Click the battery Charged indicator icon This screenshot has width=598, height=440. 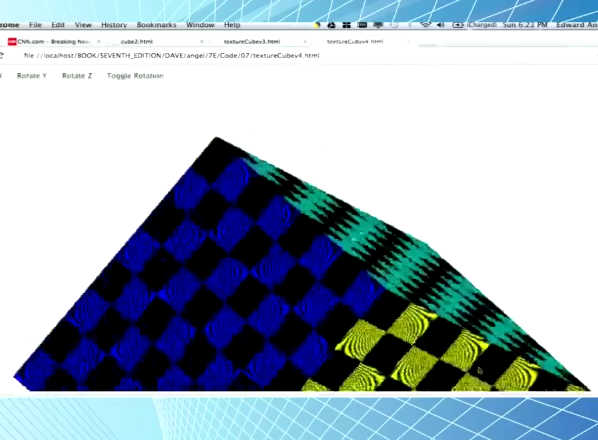458,25
